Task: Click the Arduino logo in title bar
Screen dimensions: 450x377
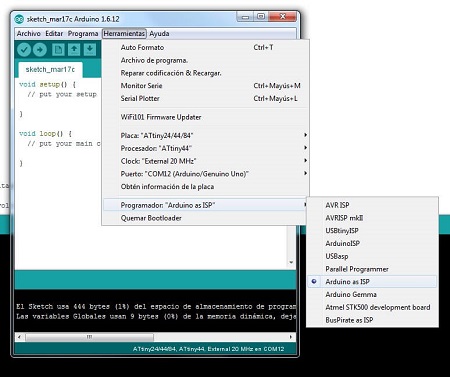Action: click(19, 19)
